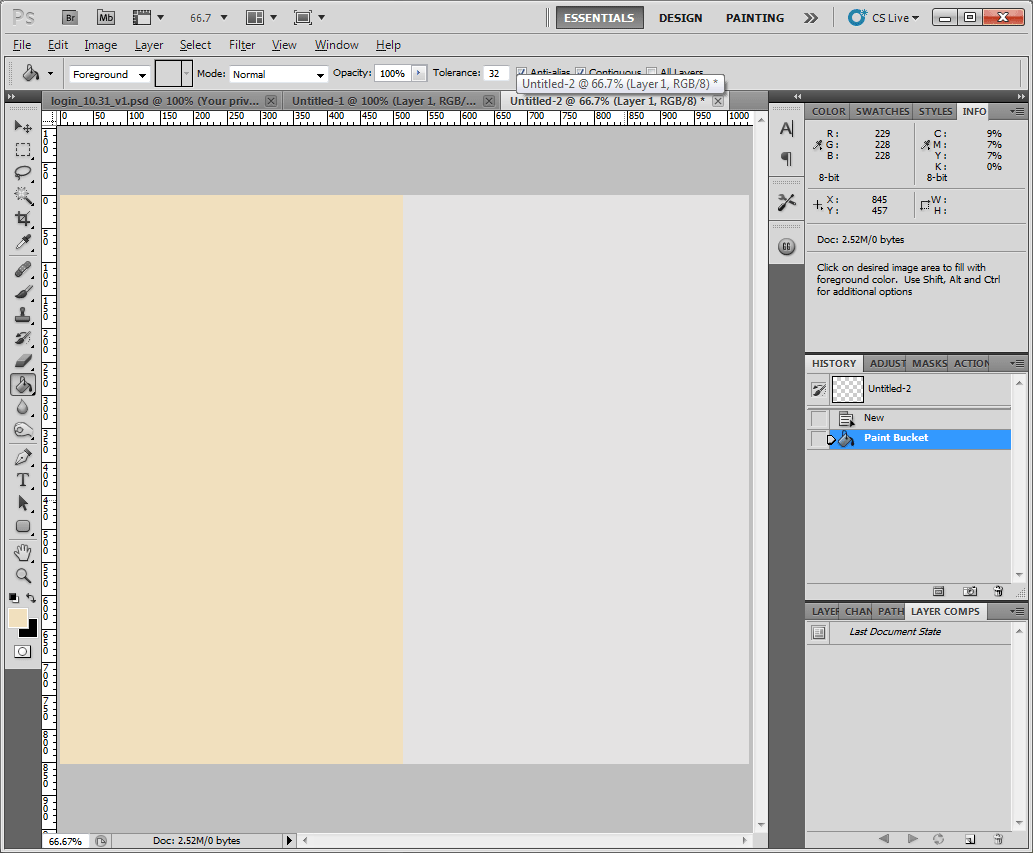Select the Rectangular Marquee tool
Viewport: 1033px width, 853px height.
click(23, 150)
